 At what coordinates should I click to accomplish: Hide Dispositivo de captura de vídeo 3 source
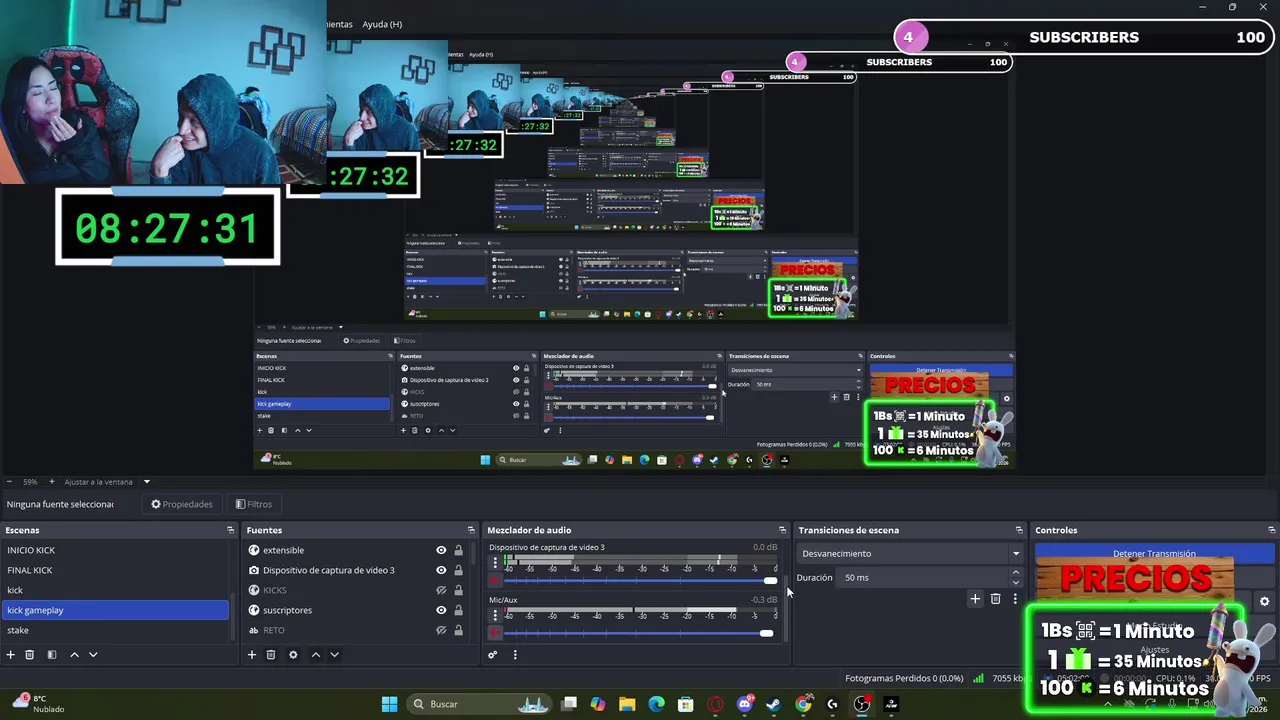click(441, 570)
